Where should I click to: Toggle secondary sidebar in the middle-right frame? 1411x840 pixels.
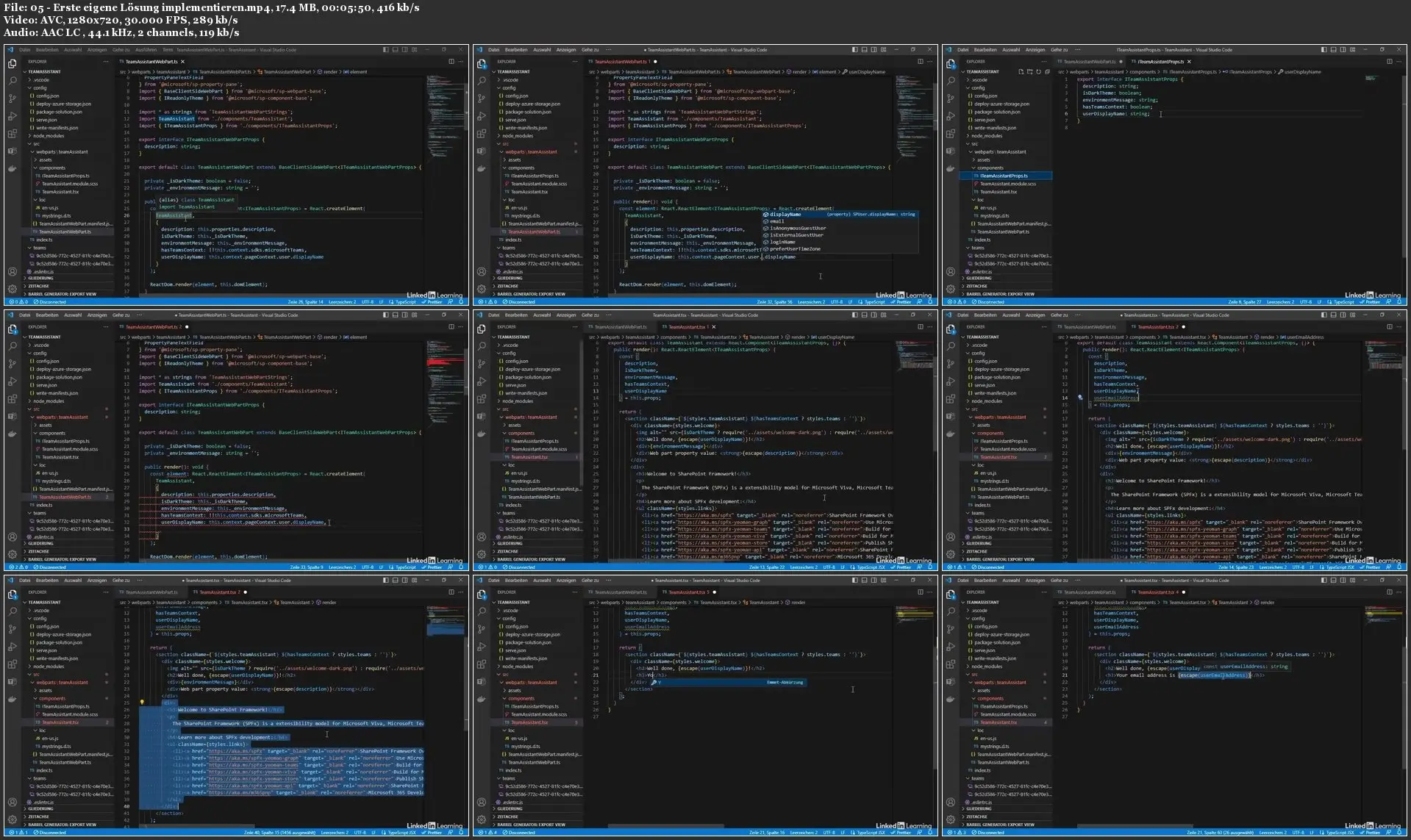[x=1343, y=315]
